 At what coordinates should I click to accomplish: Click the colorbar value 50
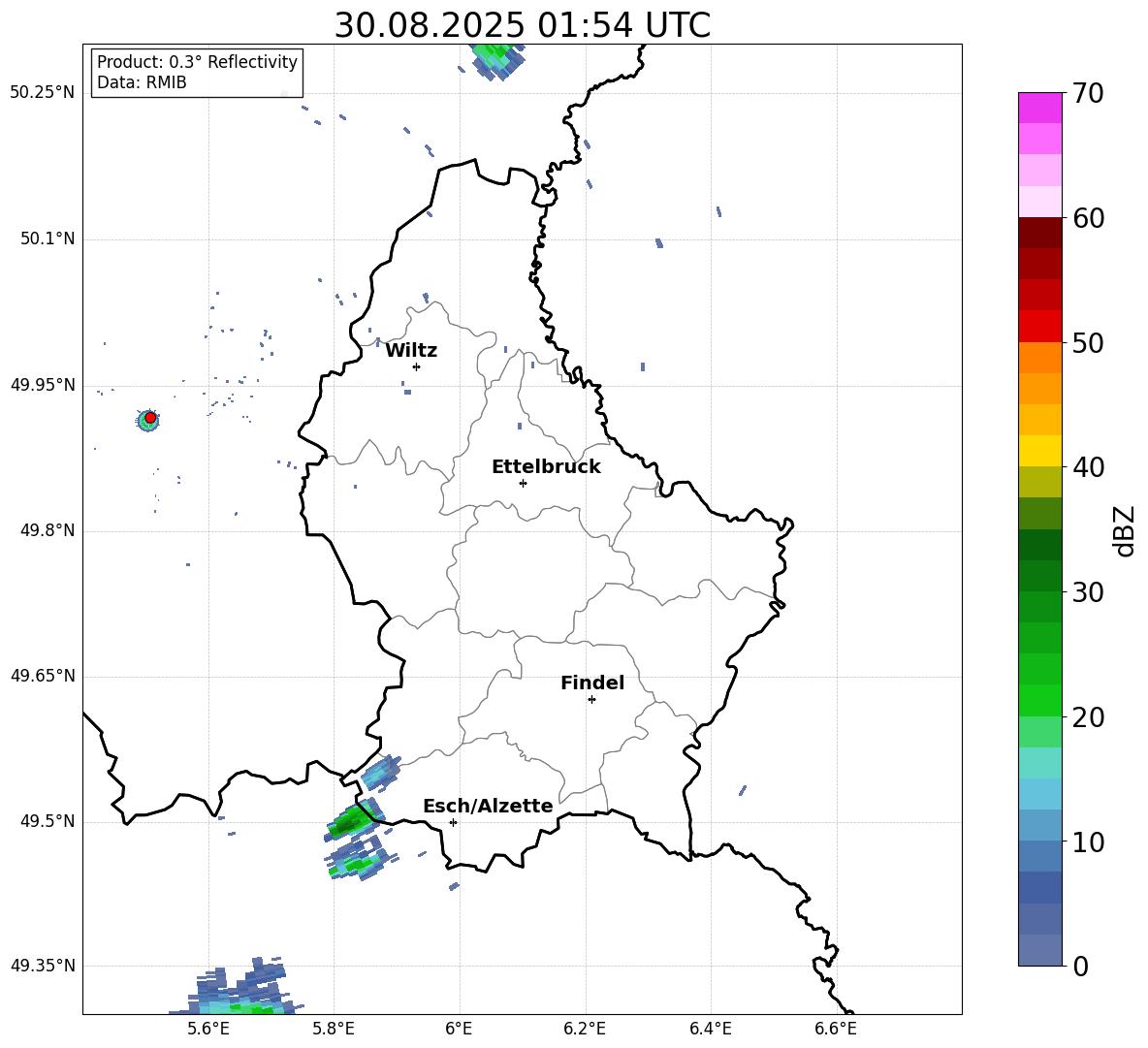click(x=1088, y=343)
